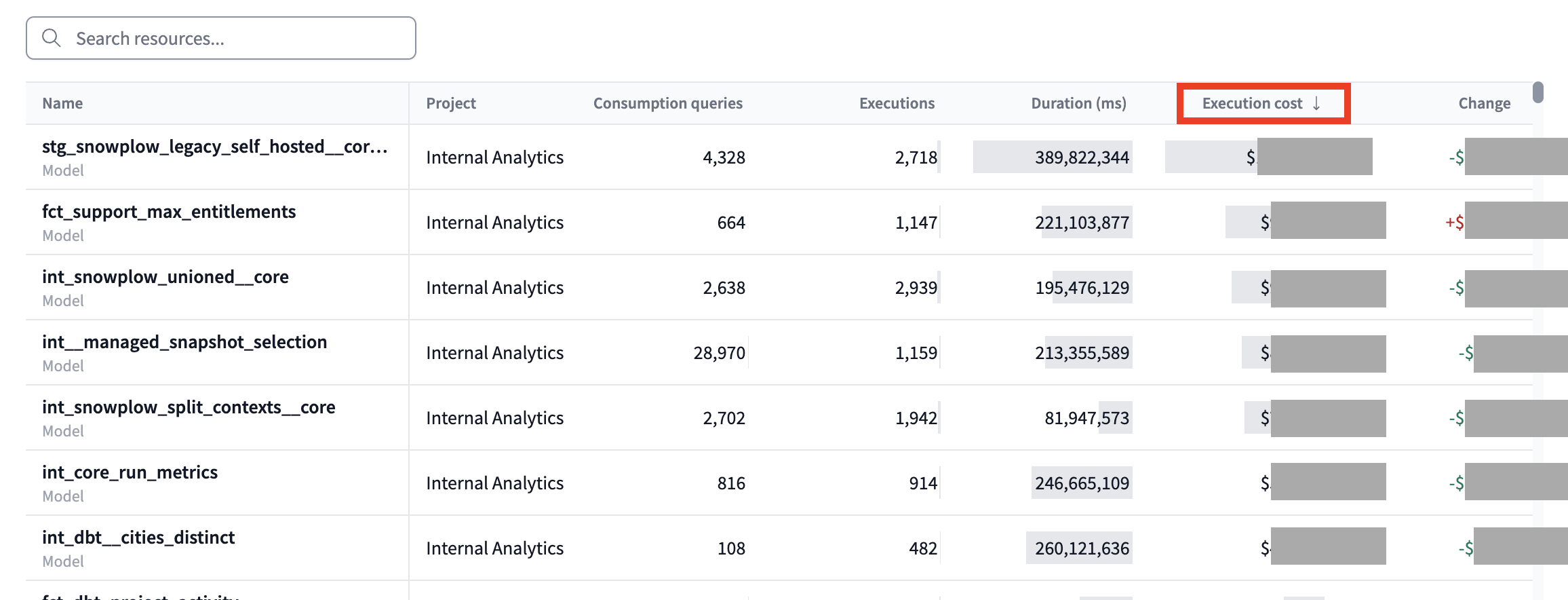
Task: Open the int_snowplow_unioned__core model
Action: pos(165,276)
